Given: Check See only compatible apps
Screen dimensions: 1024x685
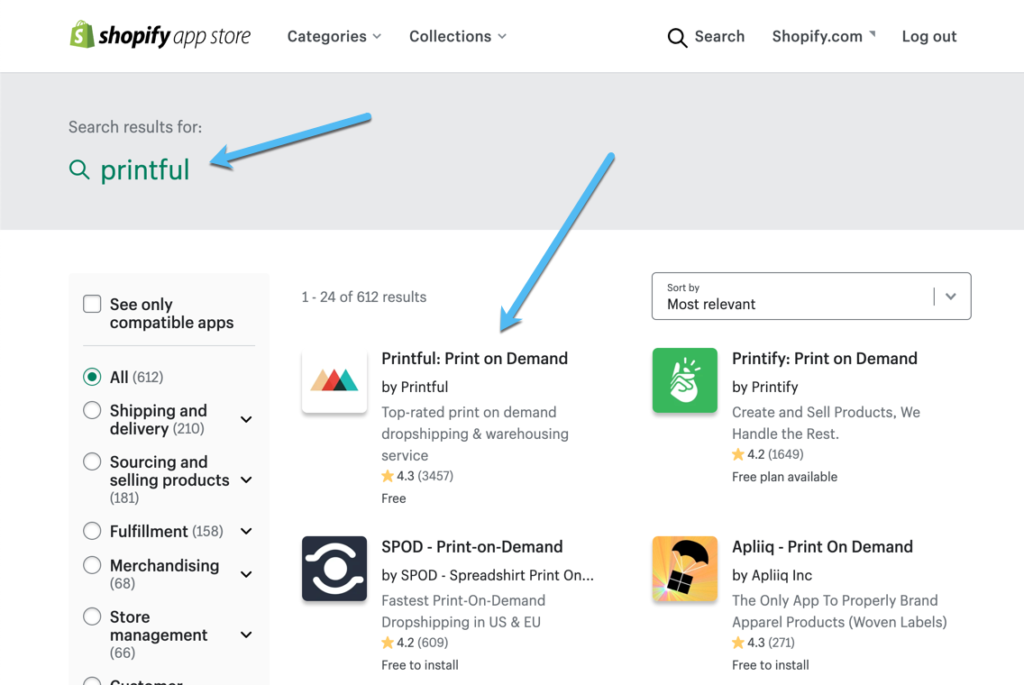Looking at the screenshot, I should click(92, 304).
